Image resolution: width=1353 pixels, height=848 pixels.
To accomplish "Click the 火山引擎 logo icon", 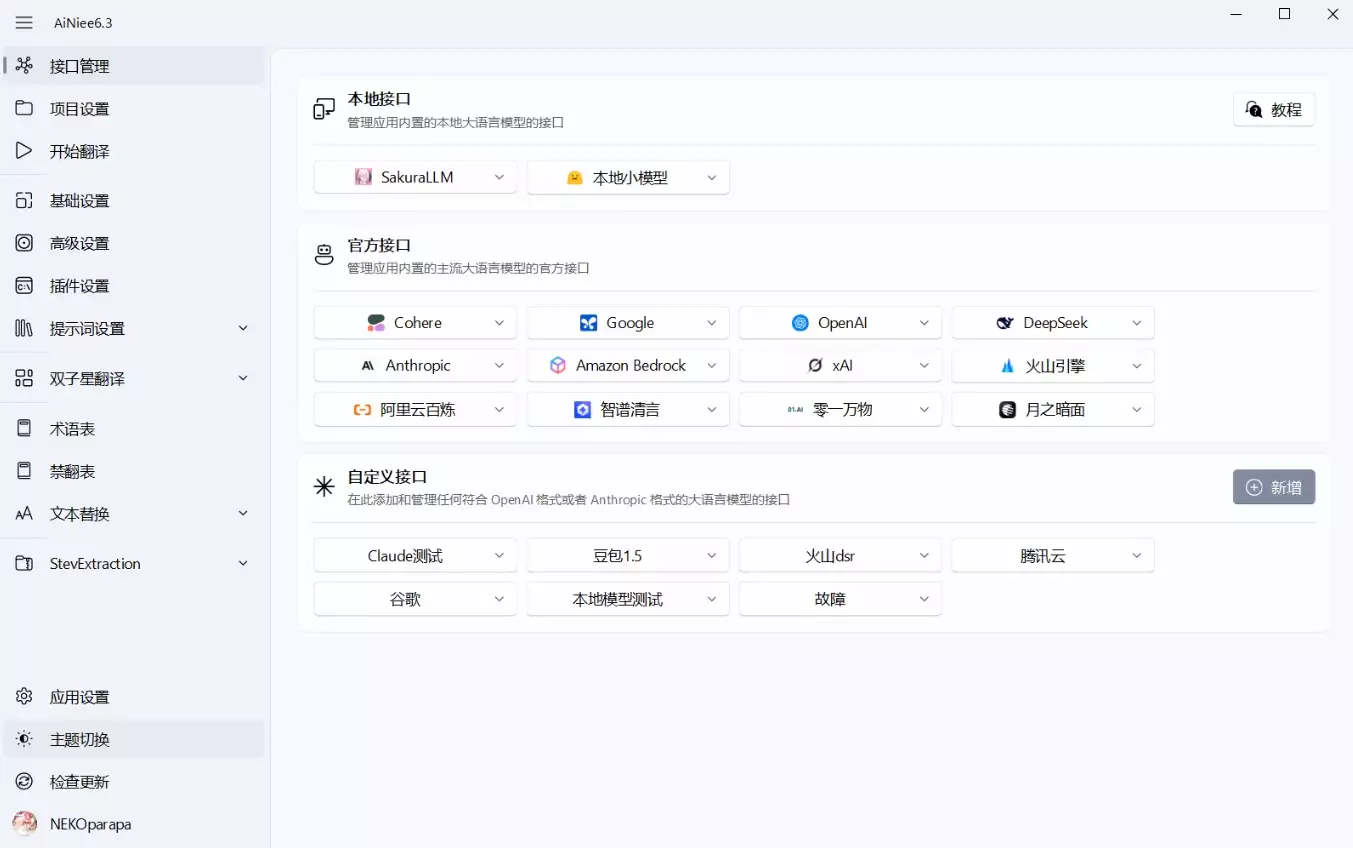I will [x=1007, y=366].
